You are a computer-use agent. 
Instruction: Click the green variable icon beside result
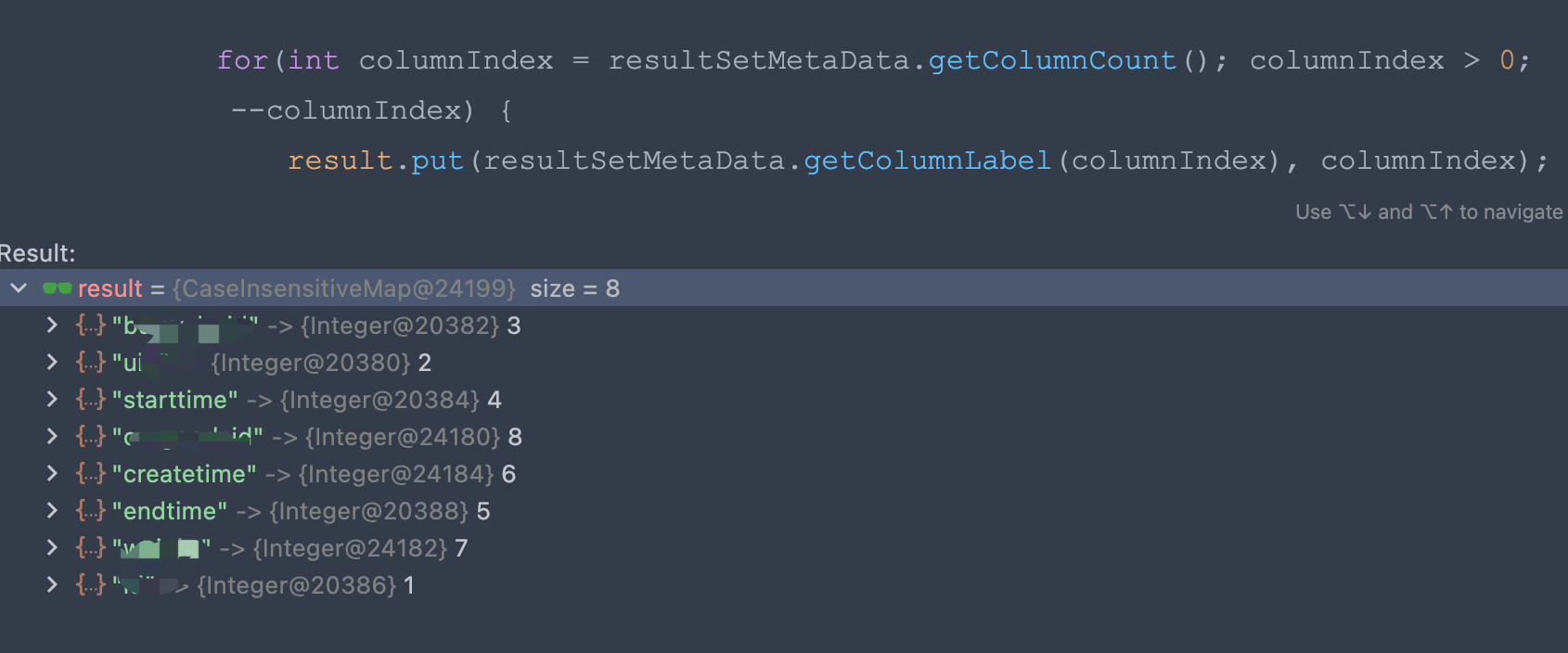click(x=58, y=288)
